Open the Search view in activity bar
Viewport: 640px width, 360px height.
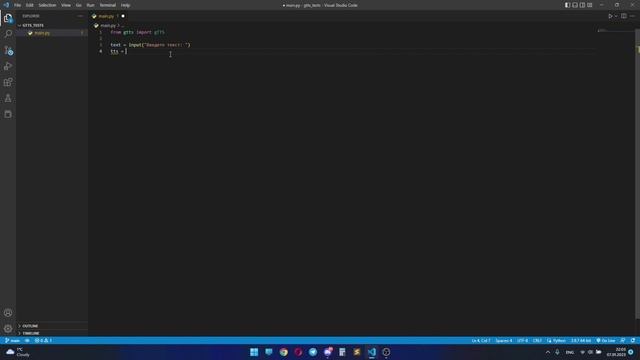[8, 34]
